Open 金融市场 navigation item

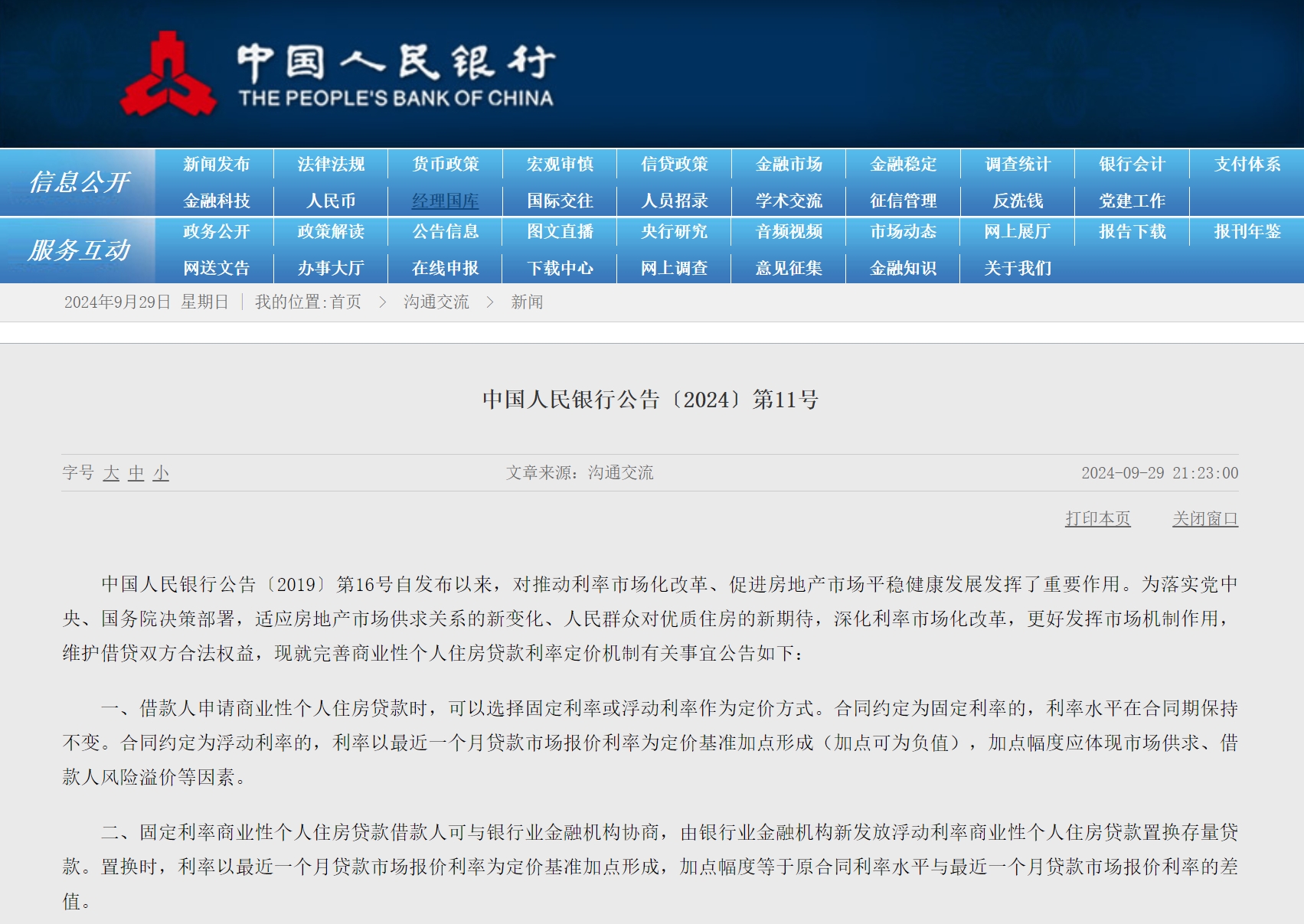point(789,165)
